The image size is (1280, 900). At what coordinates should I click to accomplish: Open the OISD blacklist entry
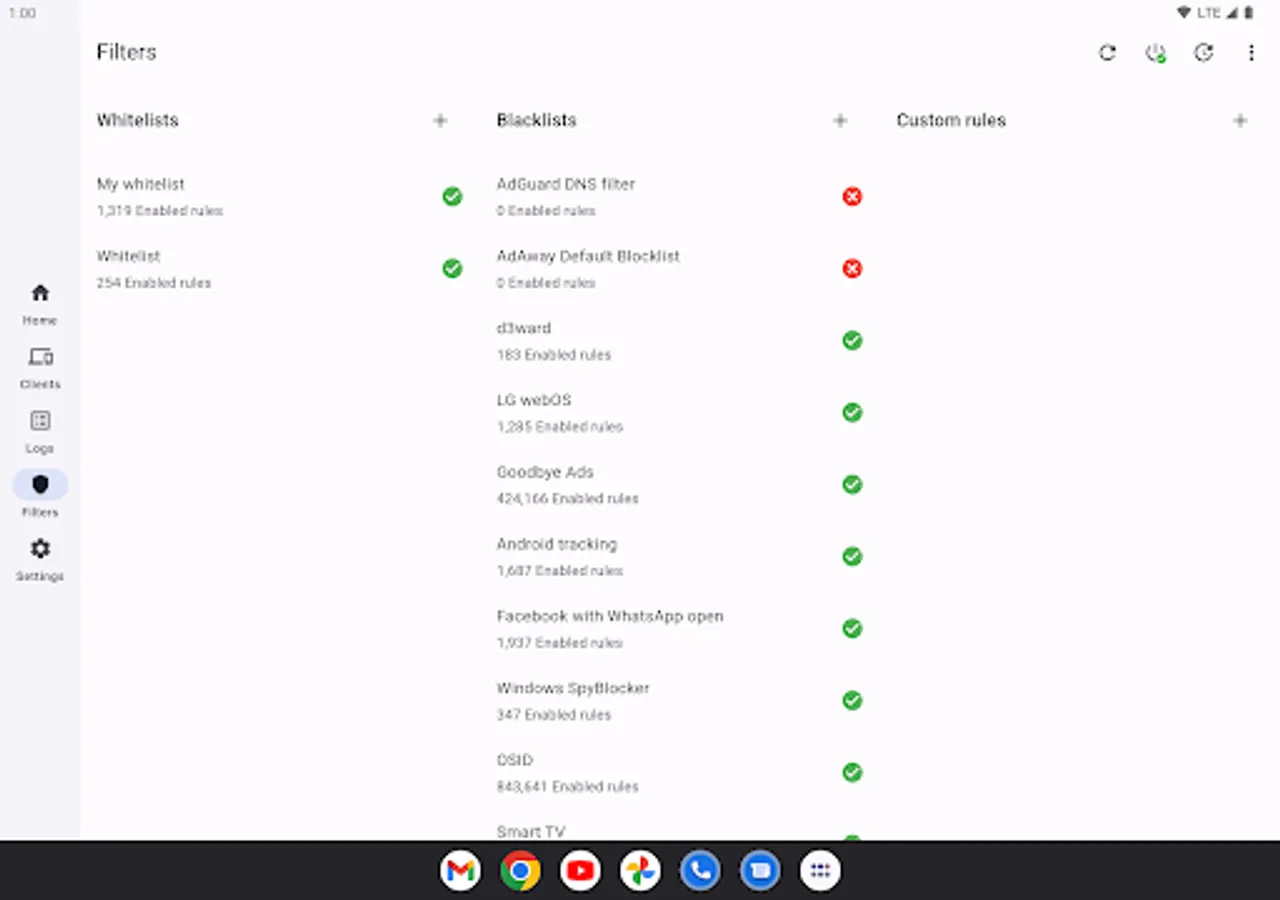680,773
